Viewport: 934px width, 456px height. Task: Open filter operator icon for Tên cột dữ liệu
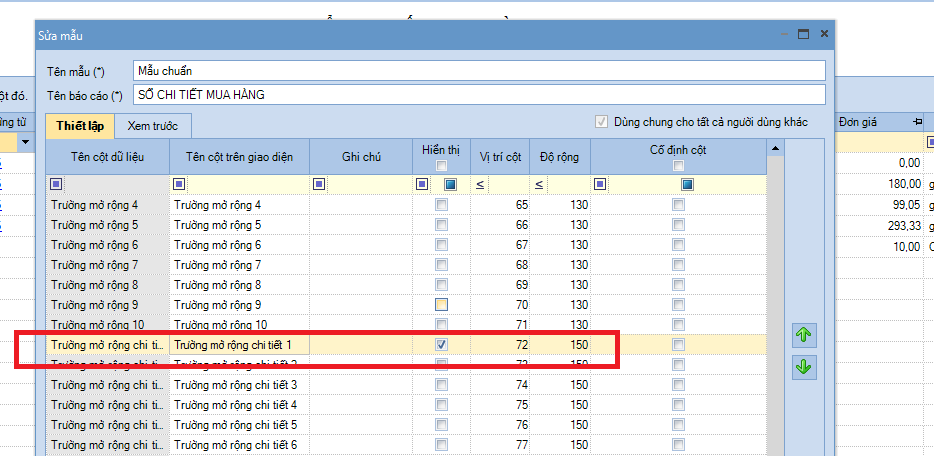click(x=56, y=184)
